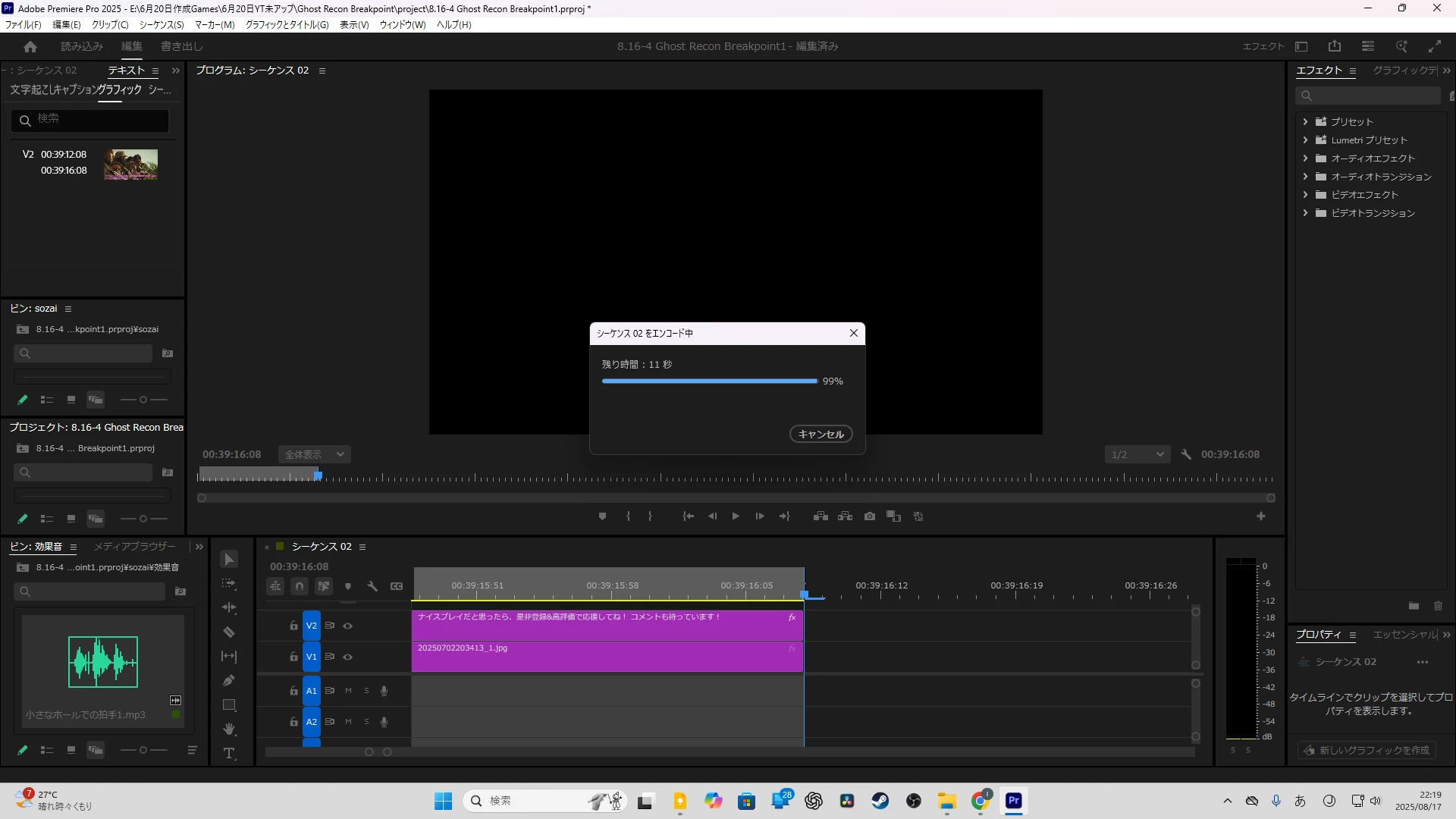Click 新しいグラフィックを作成 button
The image size is (1456, 819).
[x=1367, y=750]
